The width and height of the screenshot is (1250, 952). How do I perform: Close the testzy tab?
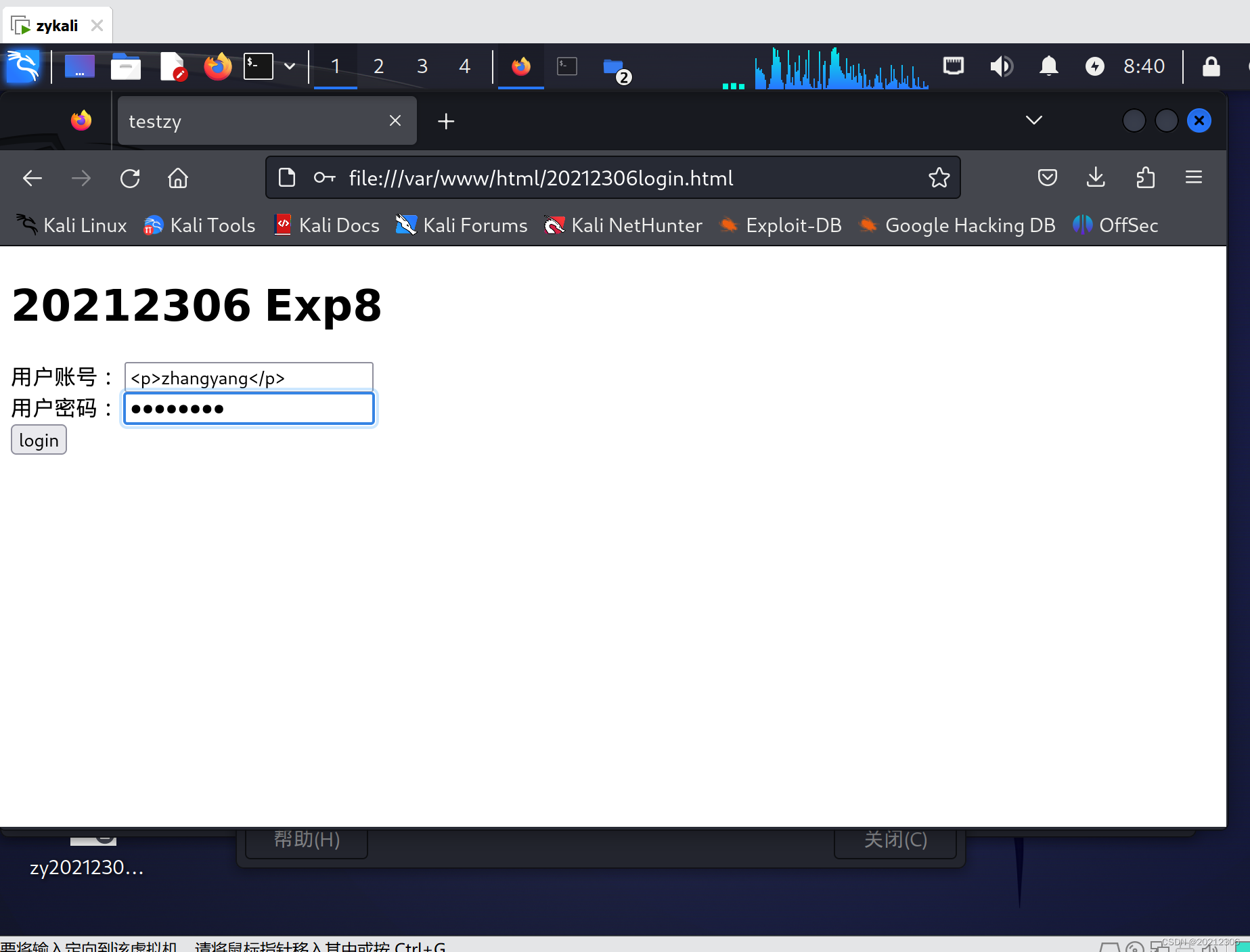395,120
